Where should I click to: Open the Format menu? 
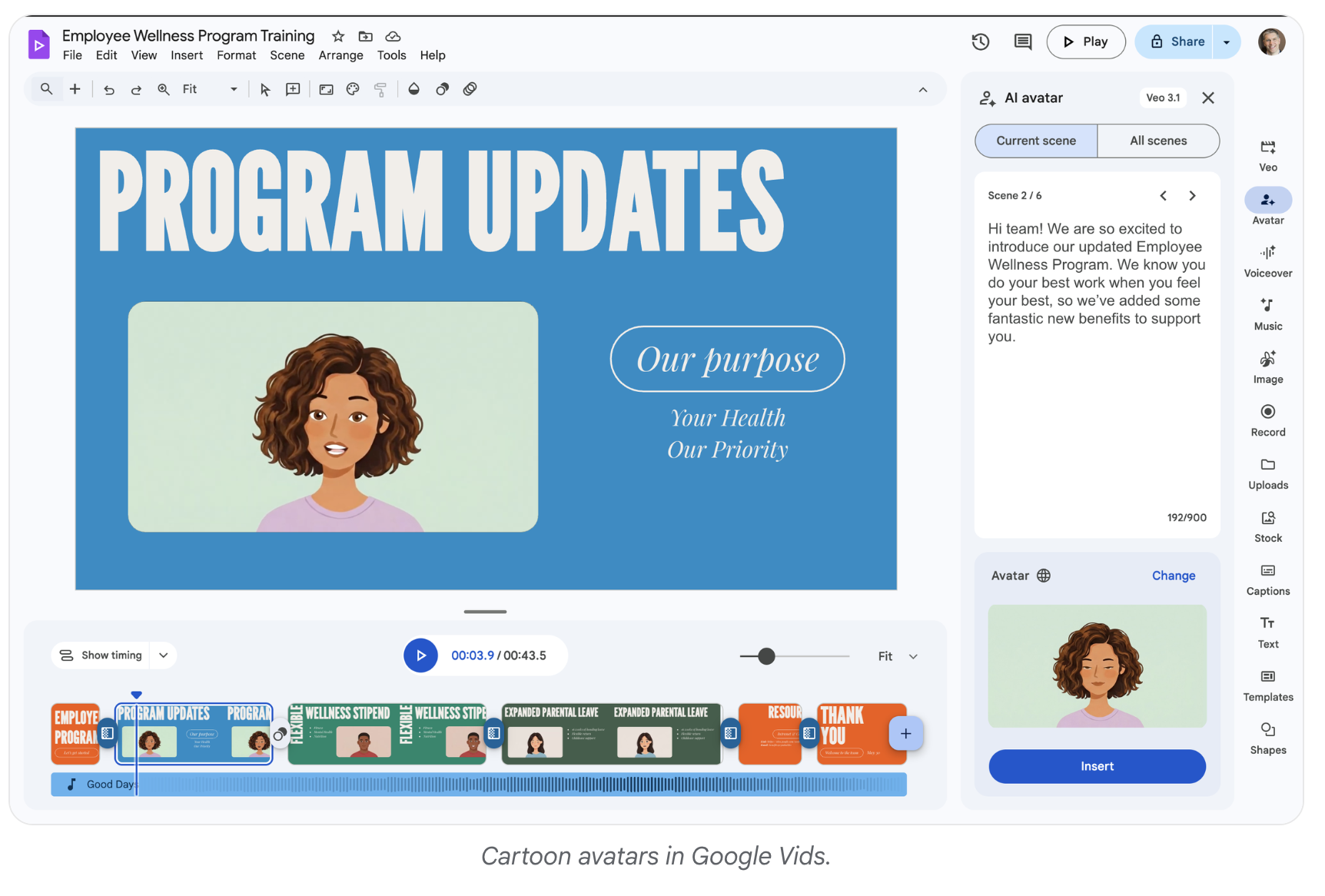[236, 55]
